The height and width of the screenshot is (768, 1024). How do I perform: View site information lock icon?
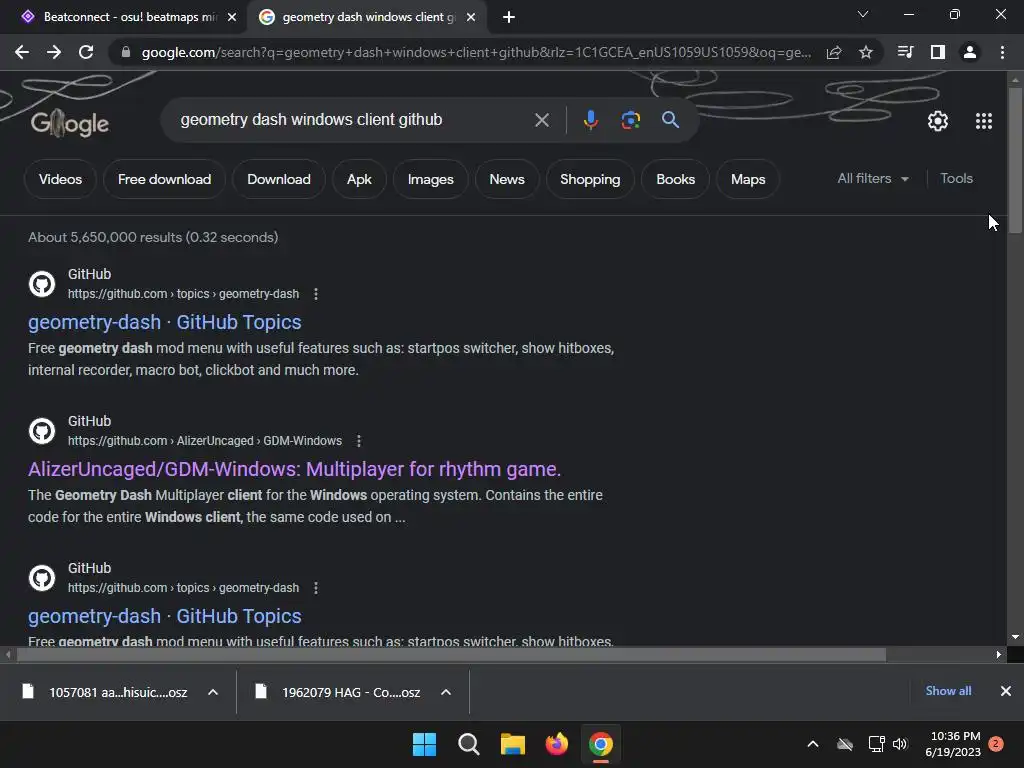pyautogui.click(x=126, y=52)
